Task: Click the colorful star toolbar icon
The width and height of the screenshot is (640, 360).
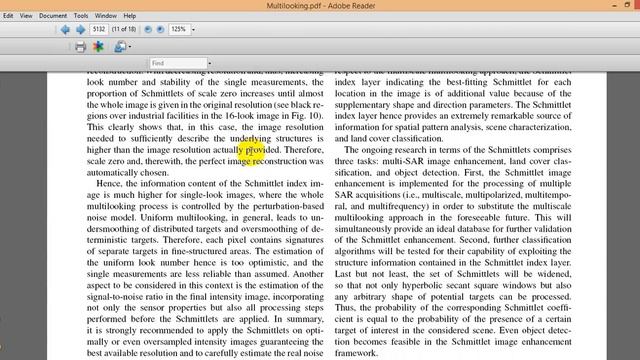Action: (98, 47)
